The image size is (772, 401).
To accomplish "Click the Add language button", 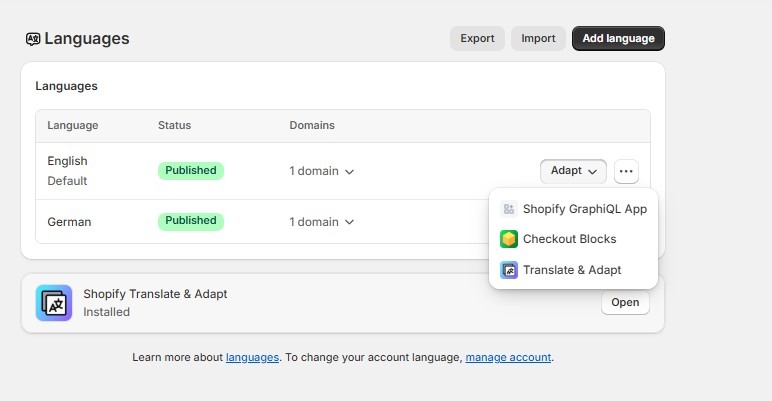I will pos(618,38).
